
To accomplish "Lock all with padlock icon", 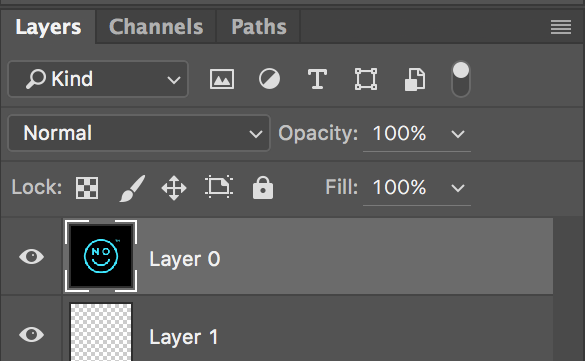I will pyautogui.click(x=263, y=187).
